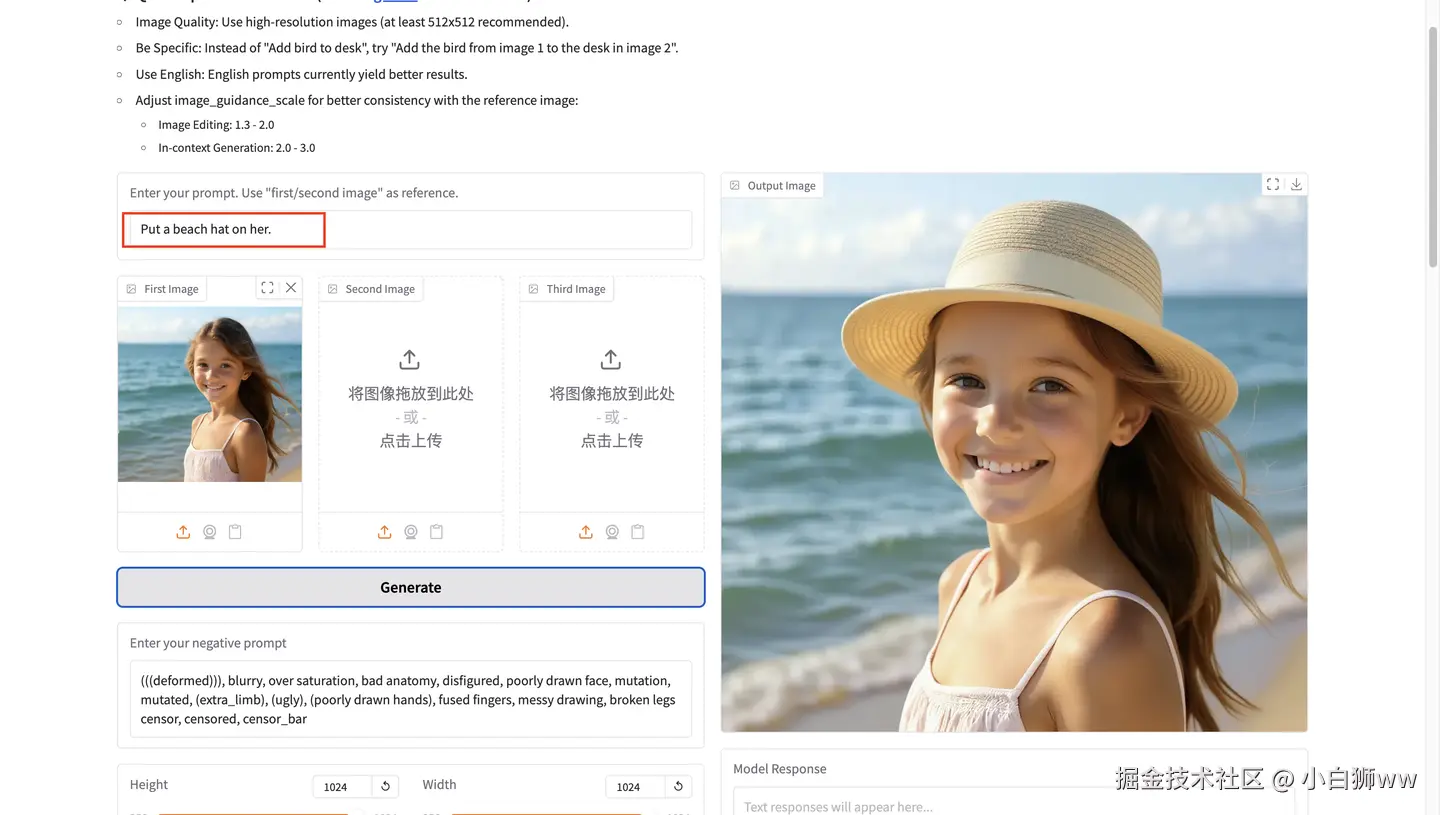The image size is (1440, 815).
Task: Click the 'Model Response' label
Action: tap(780, 769)
